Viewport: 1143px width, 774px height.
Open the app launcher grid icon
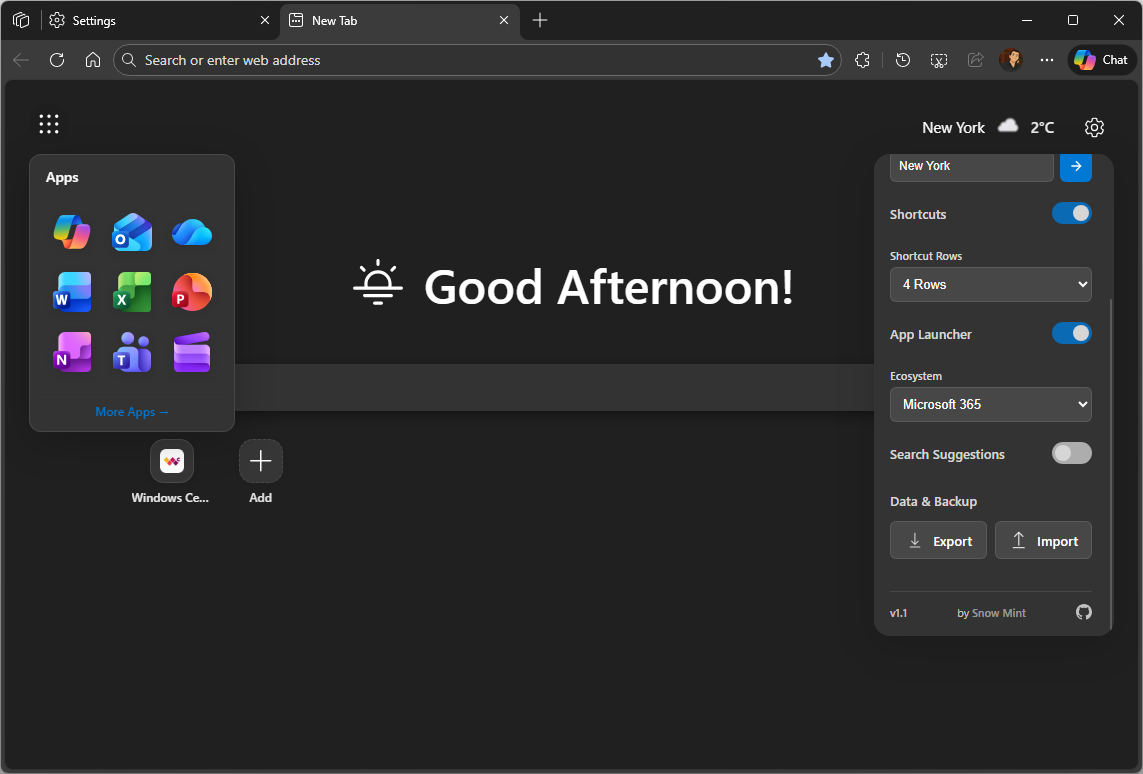pyautogui.click(x=48, y=123)
